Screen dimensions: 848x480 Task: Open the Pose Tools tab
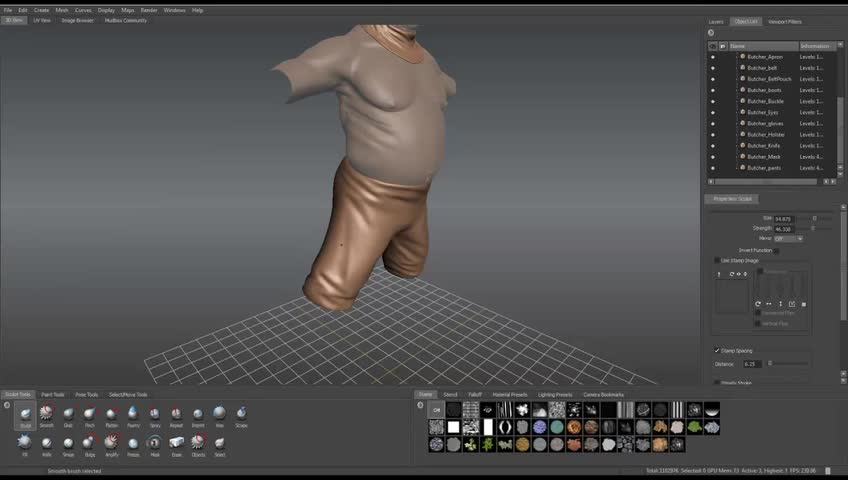point(87,395)
